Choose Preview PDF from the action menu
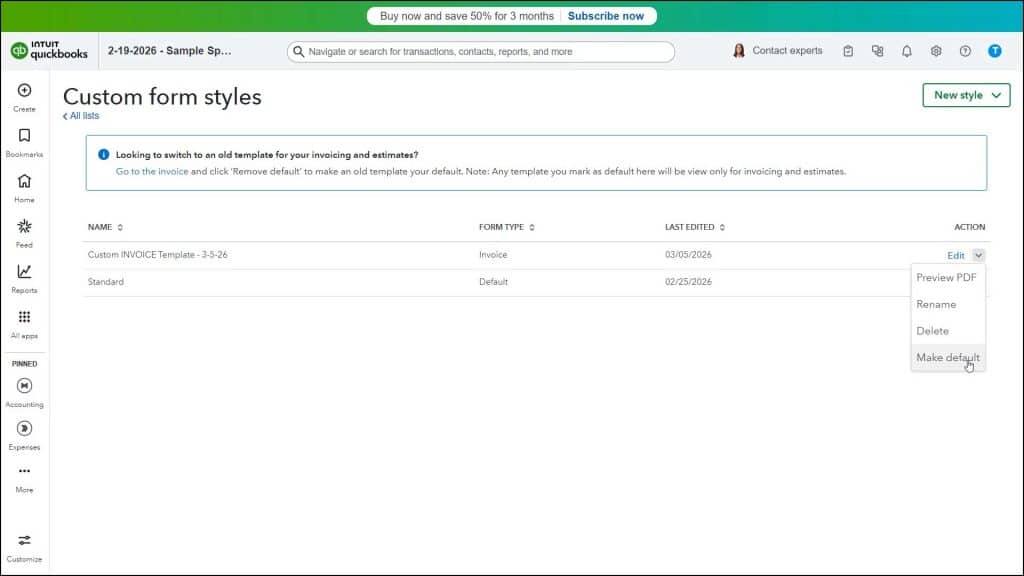Screen dimensions: 1024x576 point(946,278)
